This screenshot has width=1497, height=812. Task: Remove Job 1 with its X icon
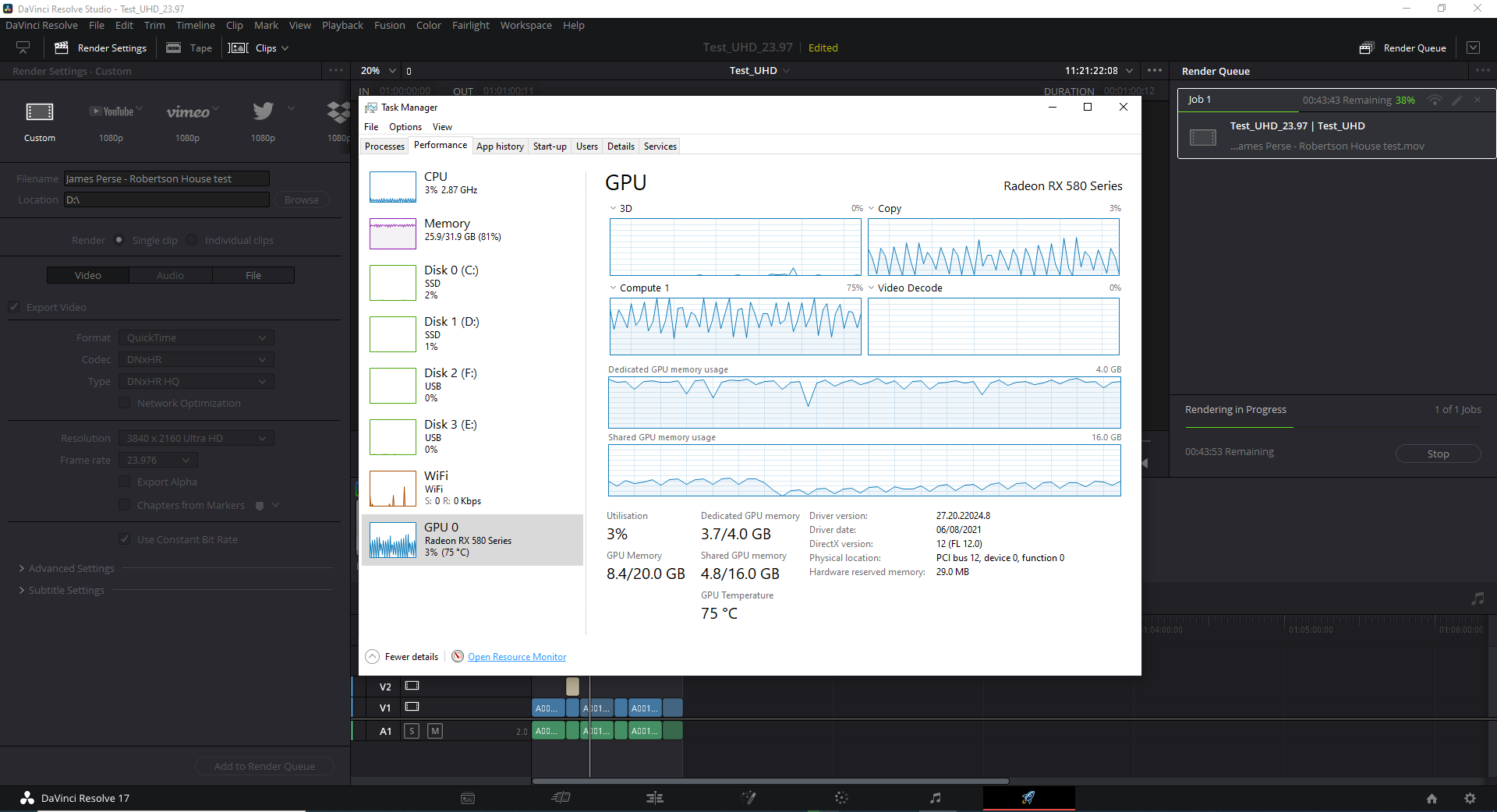[1478, 101]
